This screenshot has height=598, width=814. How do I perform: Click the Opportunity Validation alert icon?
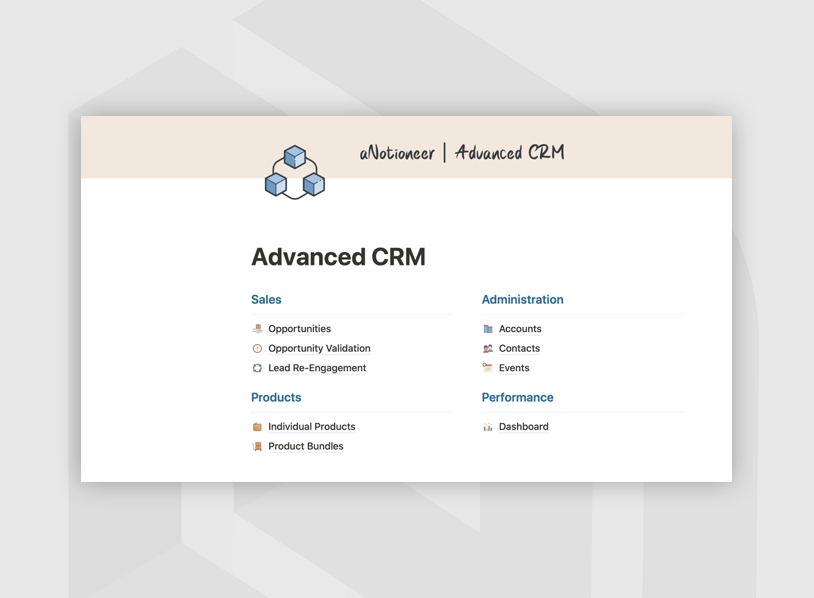click(x=257, y=348)
